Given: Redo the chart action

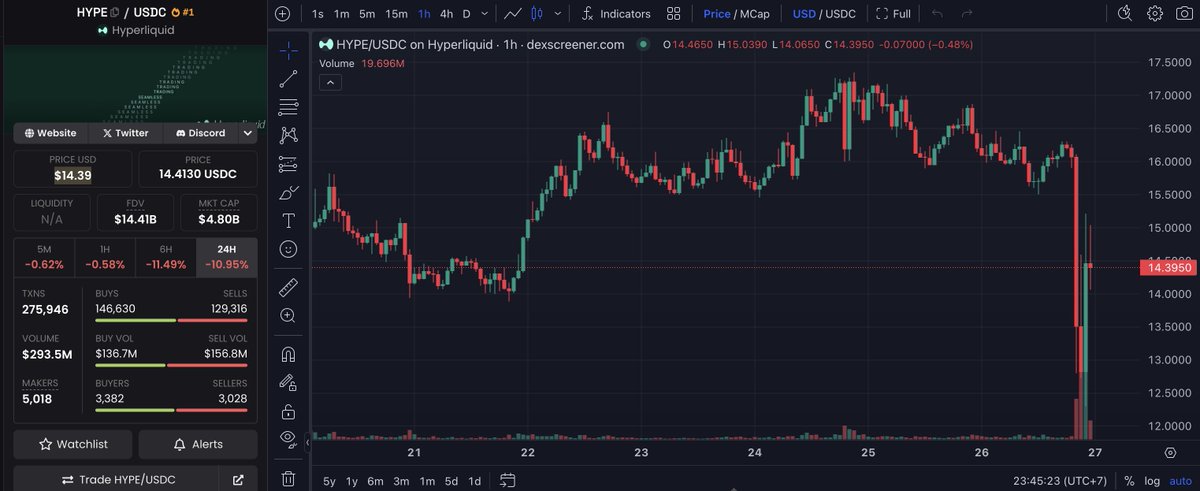Looking at the screenshot, I should pyautogui.click(x=967, y=14).
